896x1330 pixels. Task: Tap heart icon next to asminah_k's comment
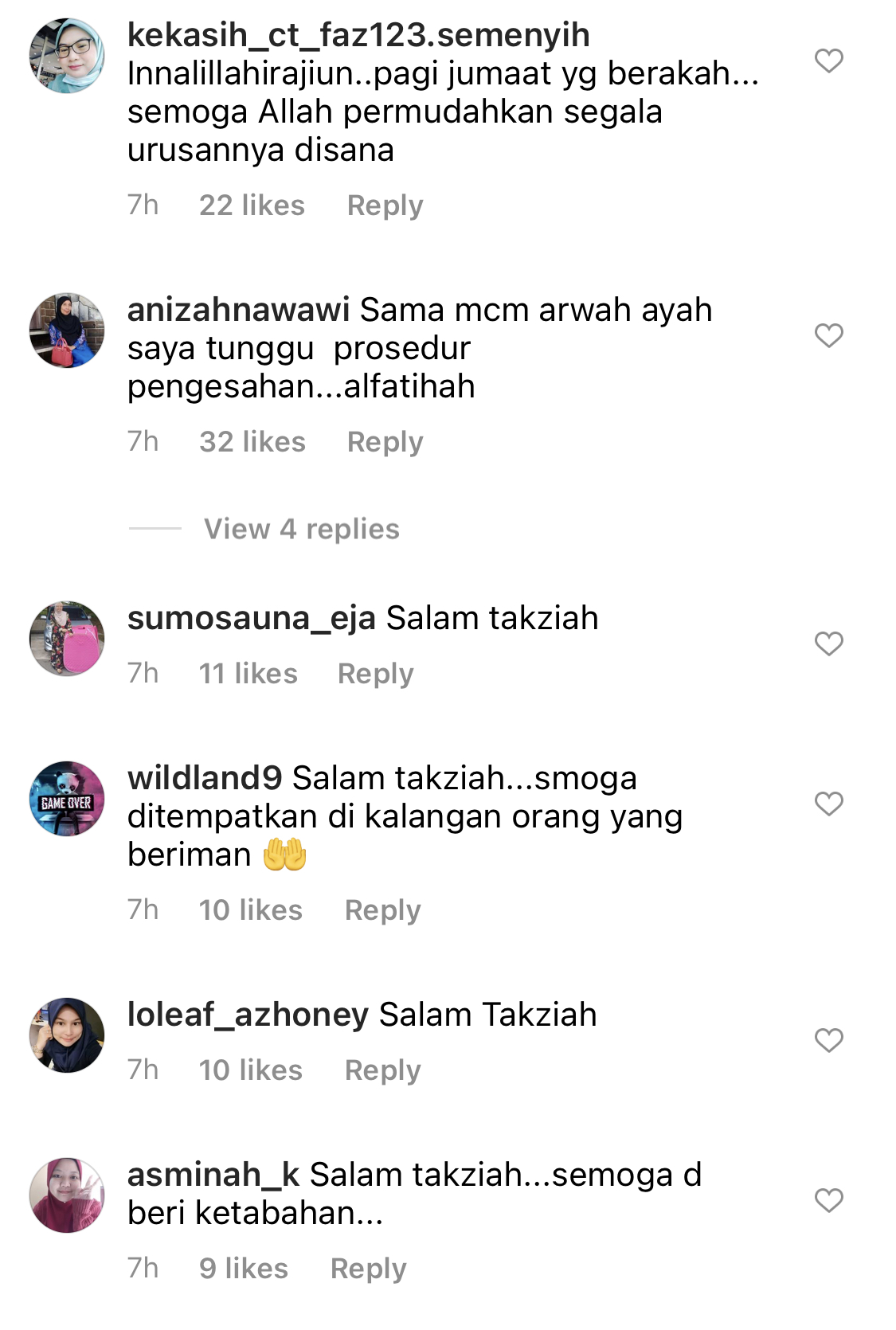point(828,1200)
